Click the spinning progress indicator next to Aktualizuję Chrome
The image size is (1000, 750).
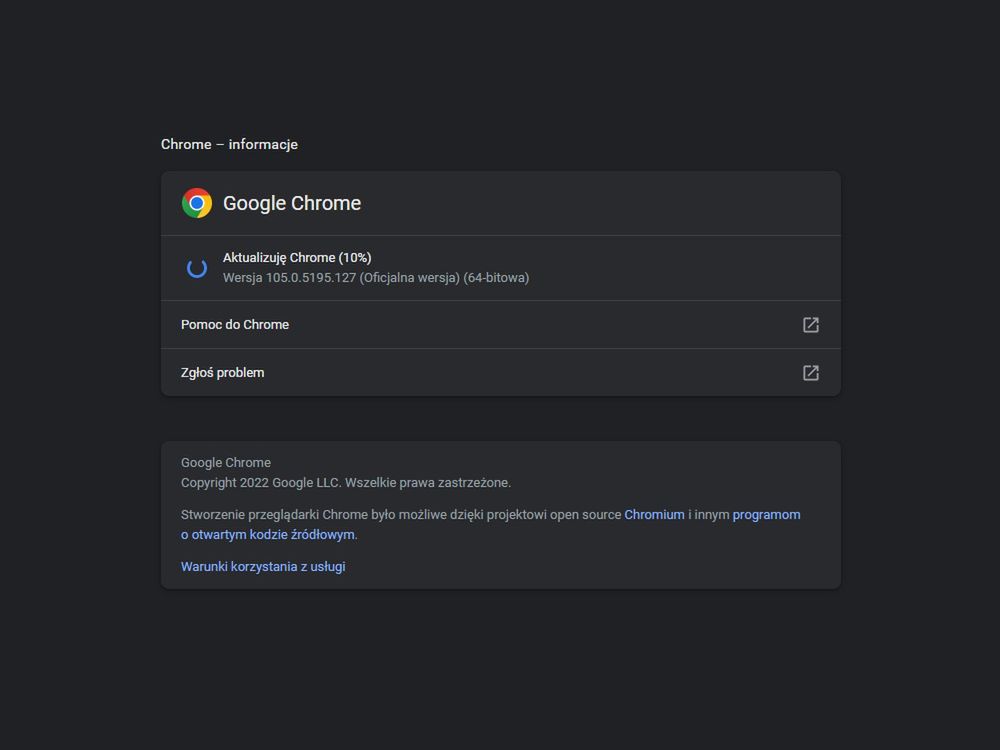197,267
